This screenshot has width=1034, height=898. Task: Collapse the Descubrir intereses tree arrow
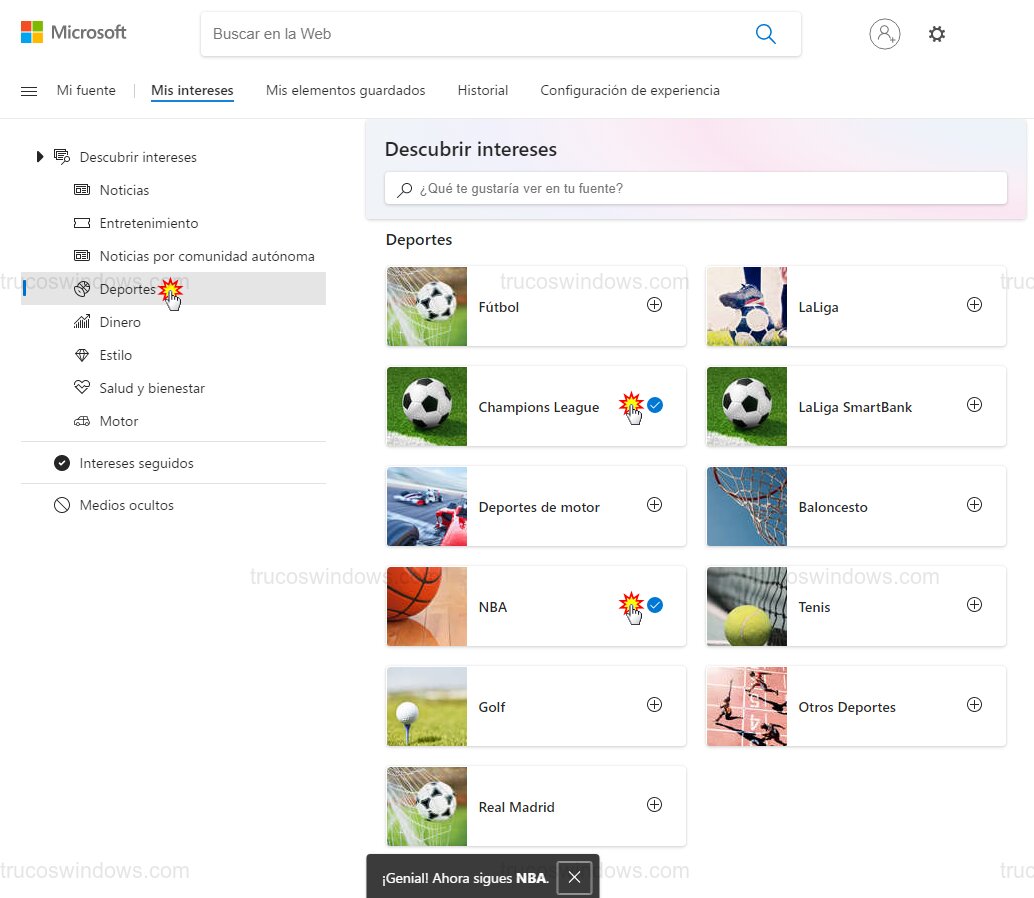[x=40, y=156]
